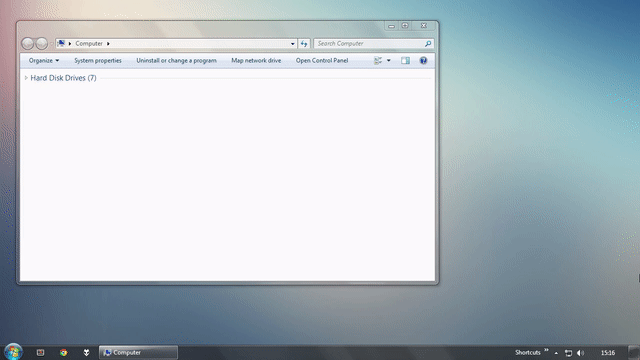
Task: Click the computer icon in address bar
Action: [61, 43]
